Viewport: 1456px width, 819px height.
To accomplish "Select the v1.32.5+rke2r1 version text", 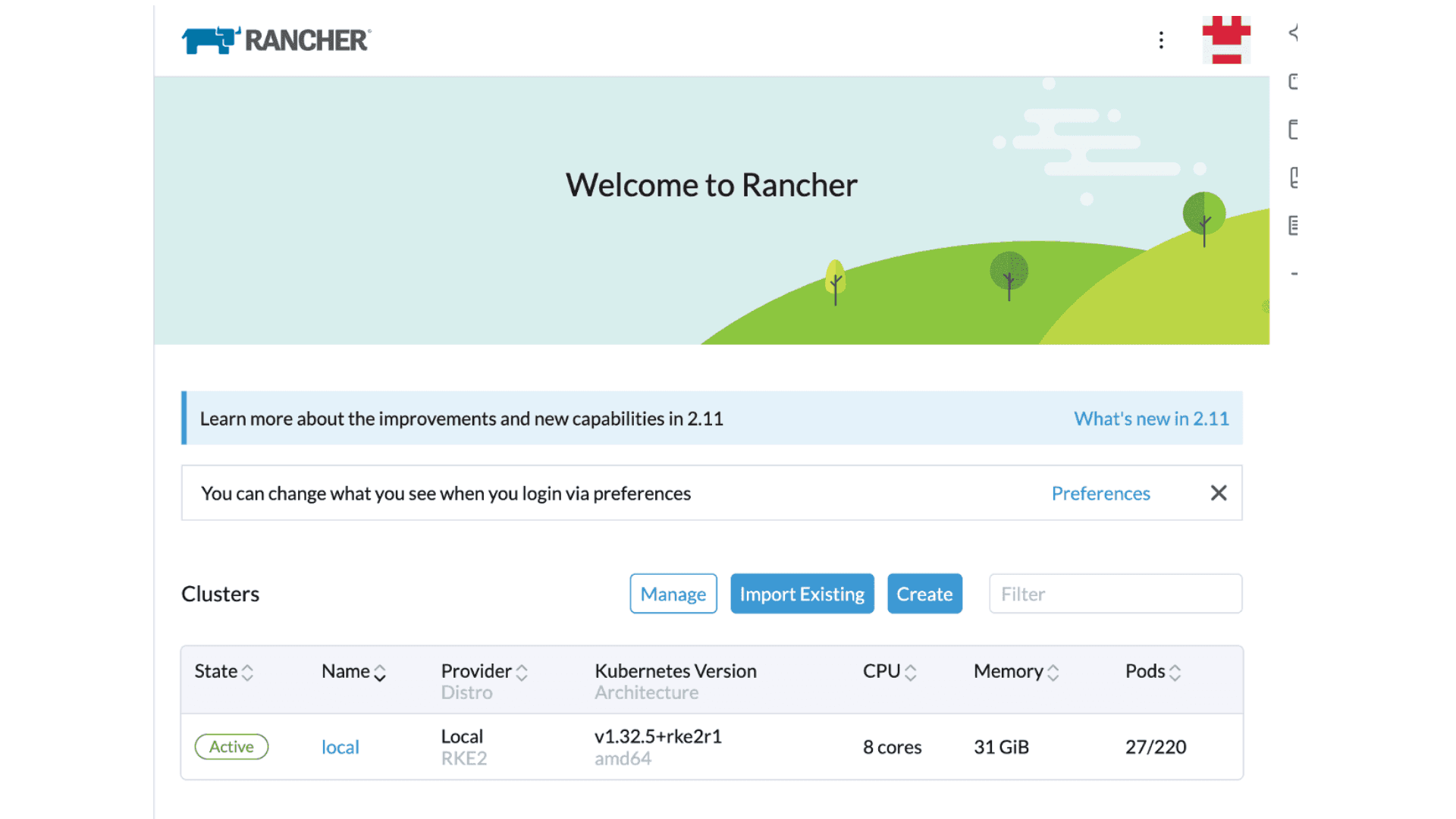I will click(x=658, y=736).
